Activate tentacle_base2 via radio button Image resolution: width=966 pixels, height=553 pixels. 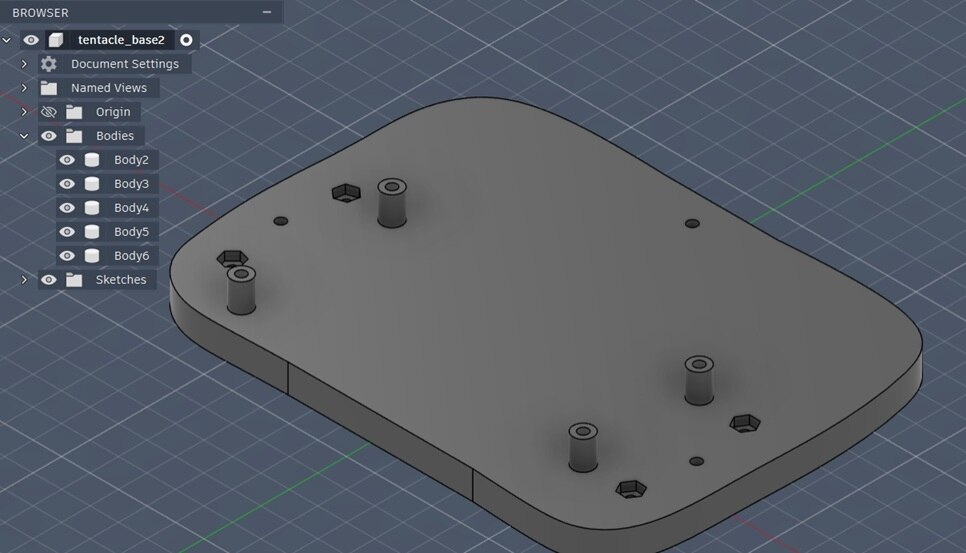(186, 40)
